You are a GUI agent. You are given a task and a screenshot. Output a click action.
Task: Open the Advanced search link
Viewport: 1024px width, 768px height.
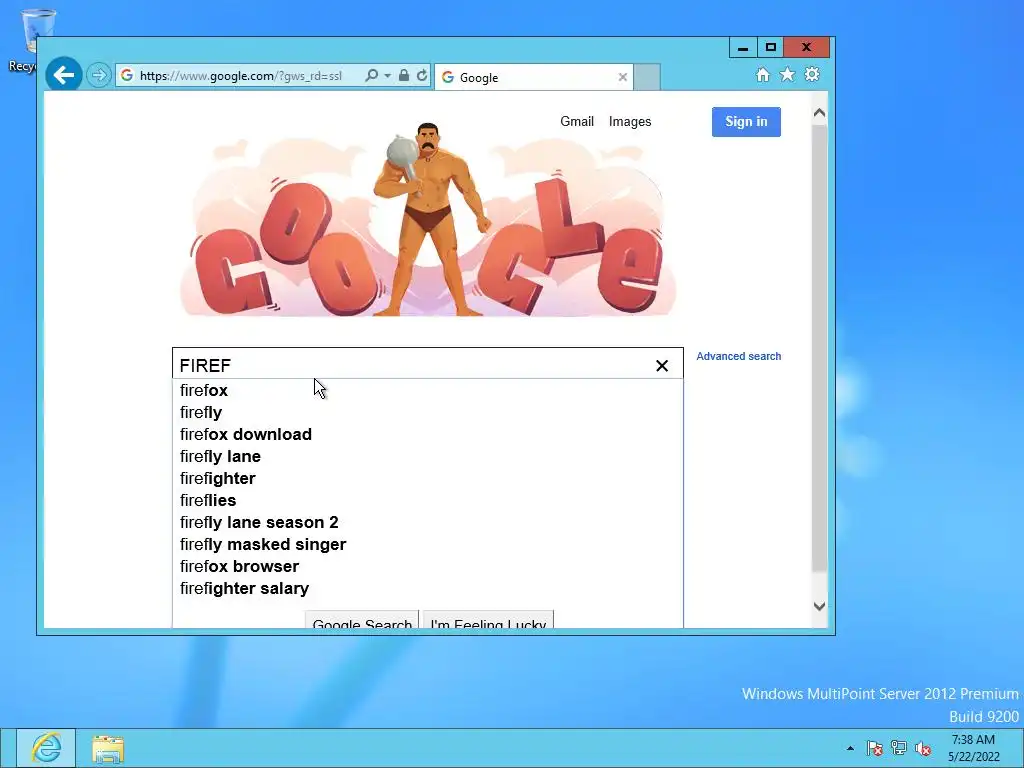tap(739, 356)
